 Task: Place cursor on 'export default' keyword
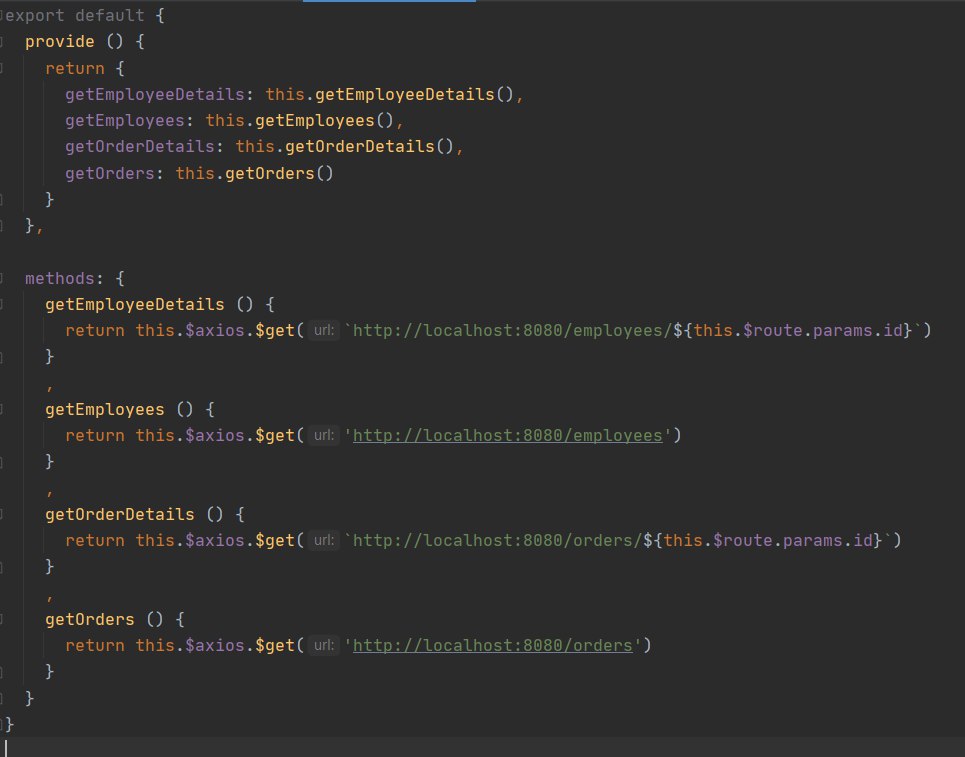pyautogui.click(x=74, y=15)
